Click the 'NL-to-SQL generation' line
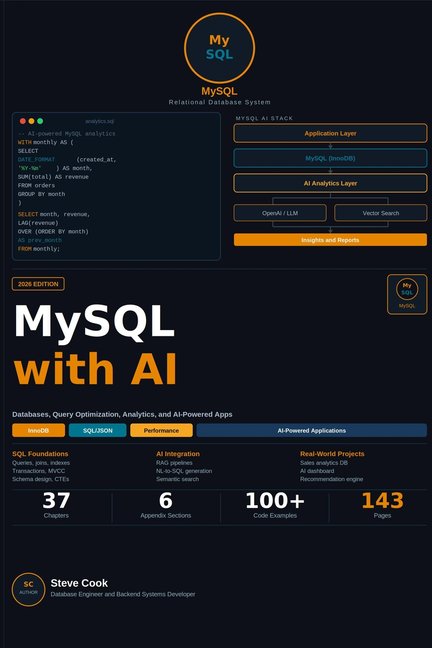Viewport: 432px width, 648px height. point(184,471)
